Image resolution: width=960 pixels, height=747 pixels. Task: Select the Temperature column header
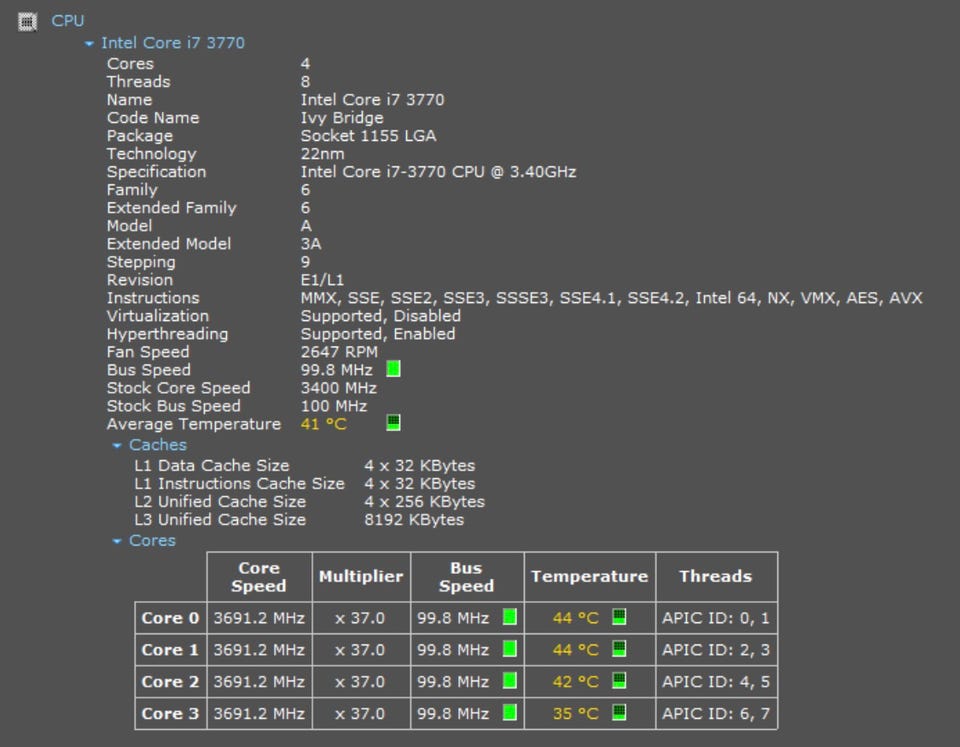[x=590, y=577]
